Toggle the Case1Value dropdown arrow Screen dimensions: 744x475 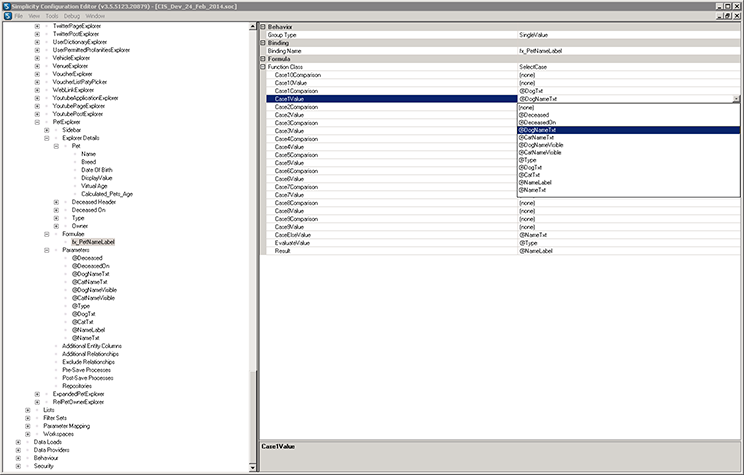[736, 99]
